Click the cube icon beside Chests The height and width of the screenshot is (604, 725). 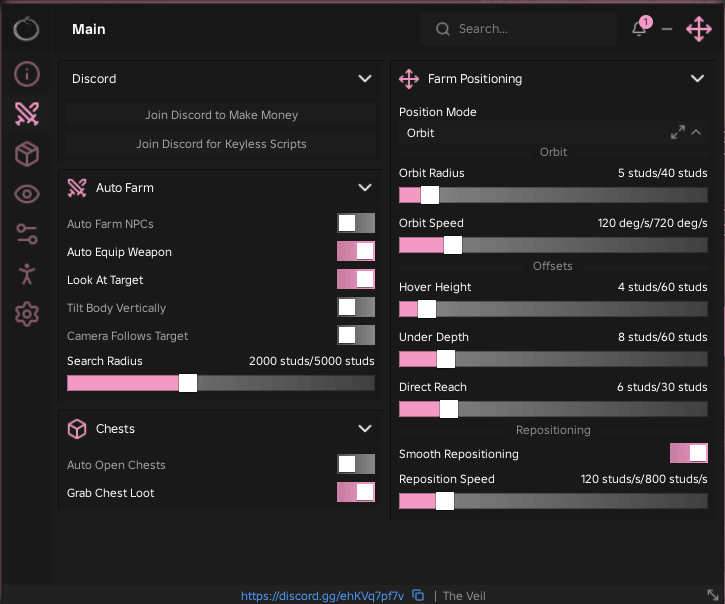(77, 429)
